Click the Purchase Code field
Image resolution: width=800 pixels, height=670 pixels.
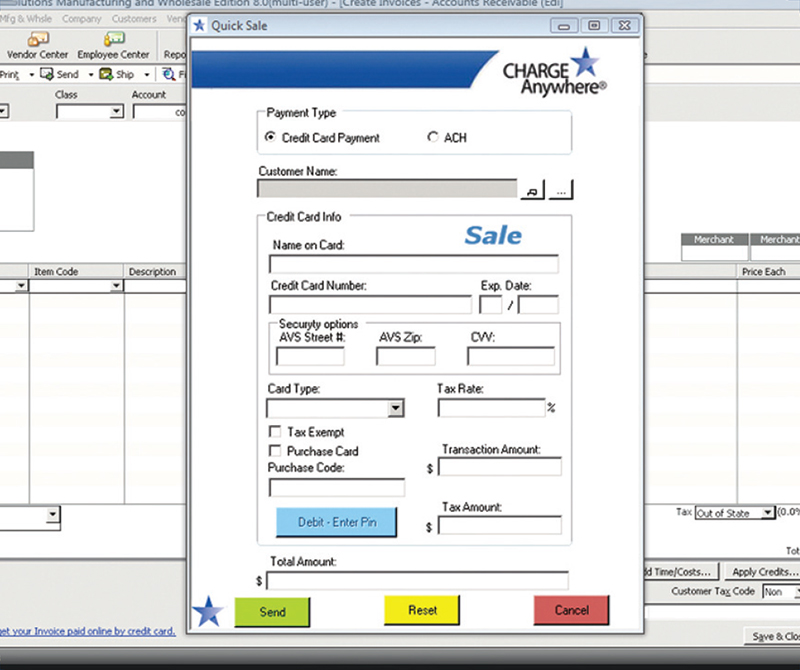337,487
